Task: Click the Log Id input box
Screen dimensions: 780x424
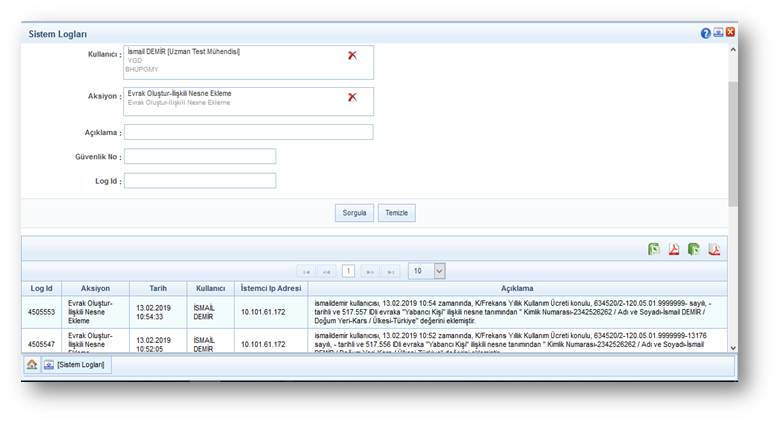Action: (x=200, y=181)
